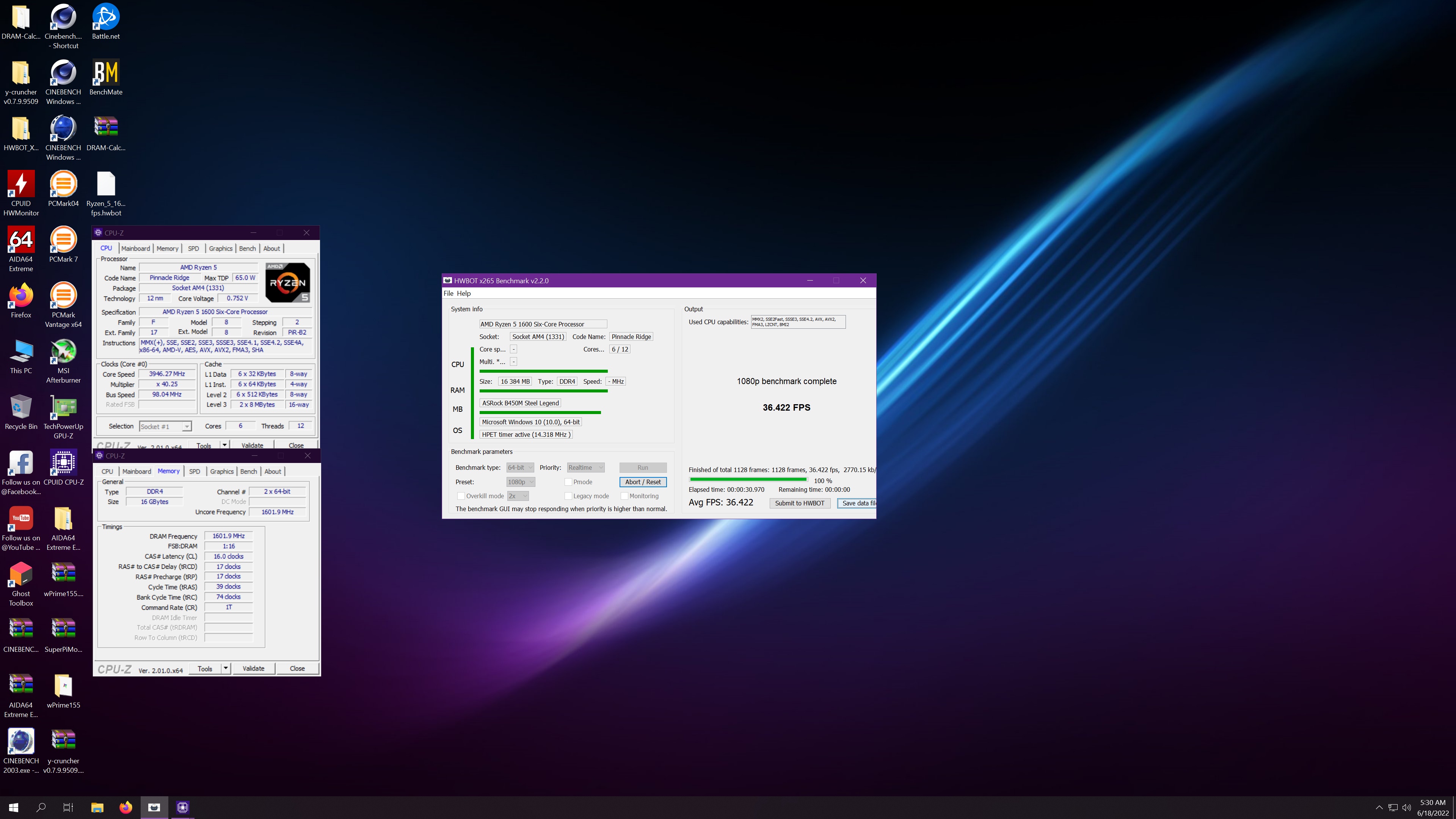Launch CPUID CPU-Z desktop shortcut
Viewport: 1456px width, 819px height.
[x=63, y=468]
